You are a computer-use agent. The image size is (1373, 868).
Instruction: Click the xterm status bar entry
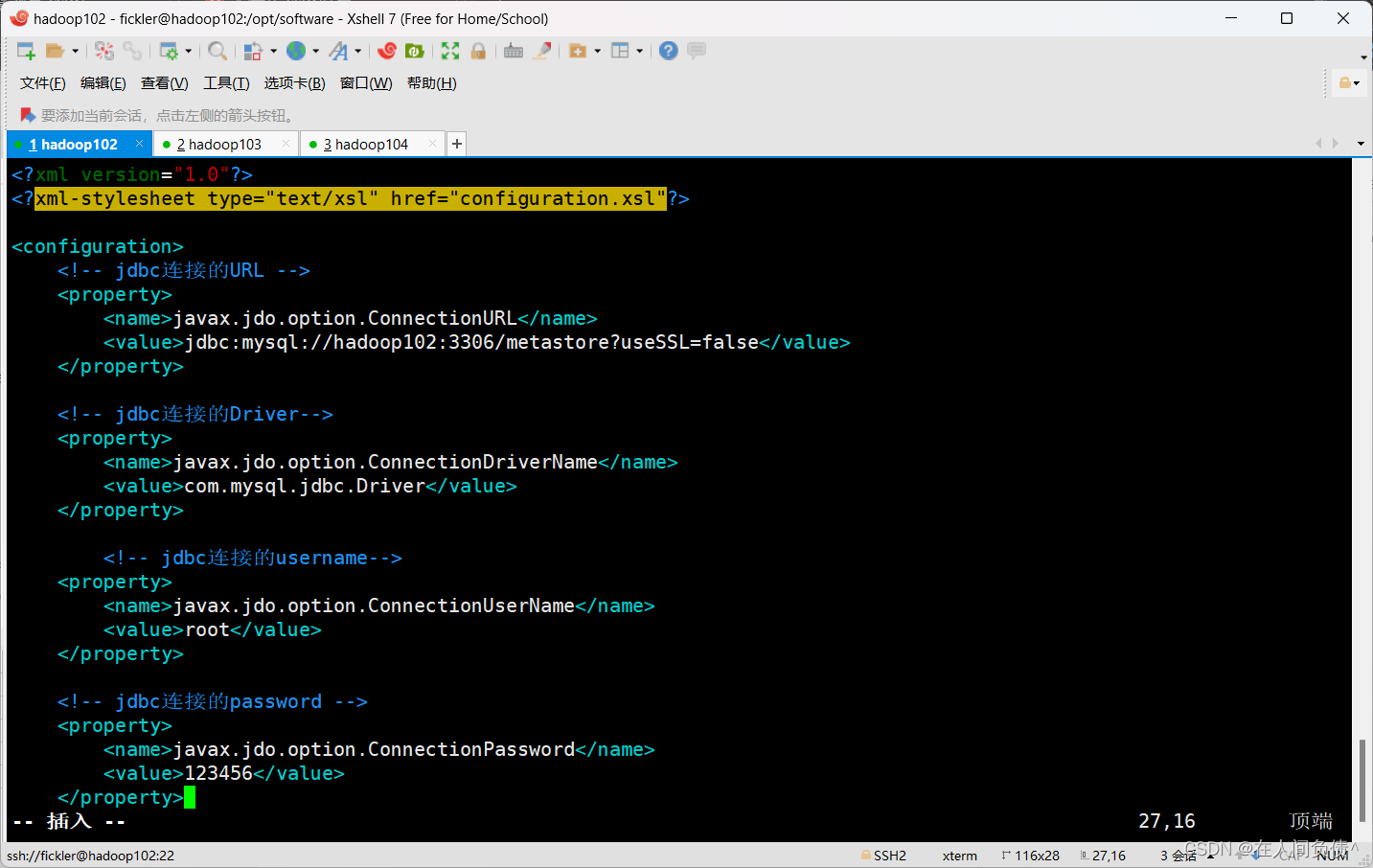(959, 856)
